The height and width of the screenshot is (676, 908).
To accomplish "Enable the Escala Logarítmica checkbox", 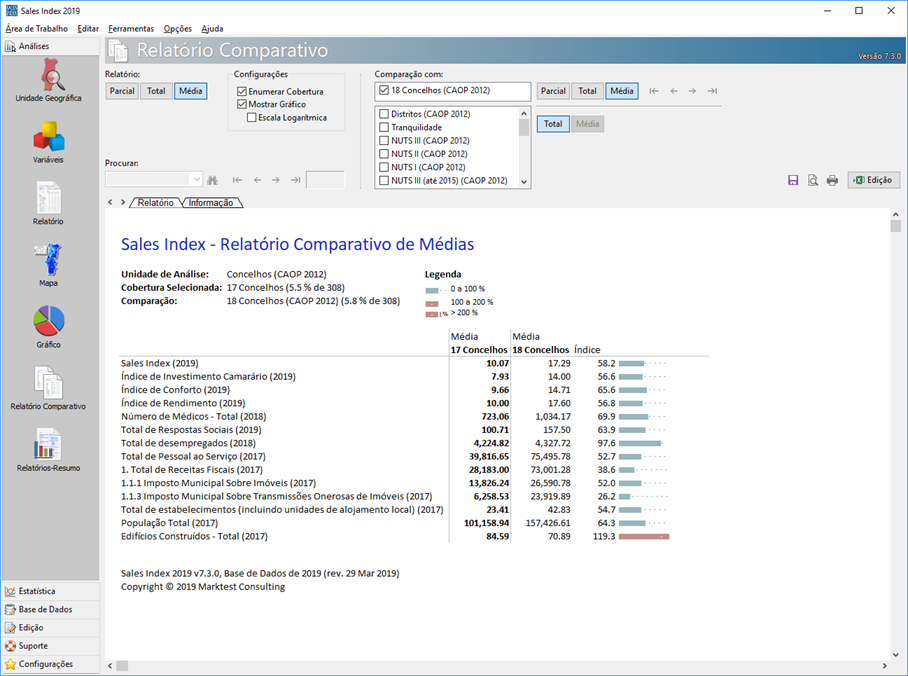I will pos(251,117).
